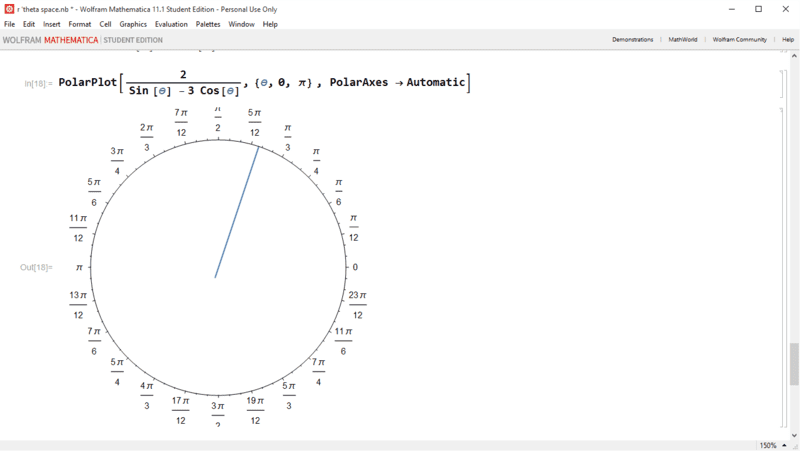This screenshot has height=451, width=800.
Task: Click the π/4 axis label
Action: [316, 161]
